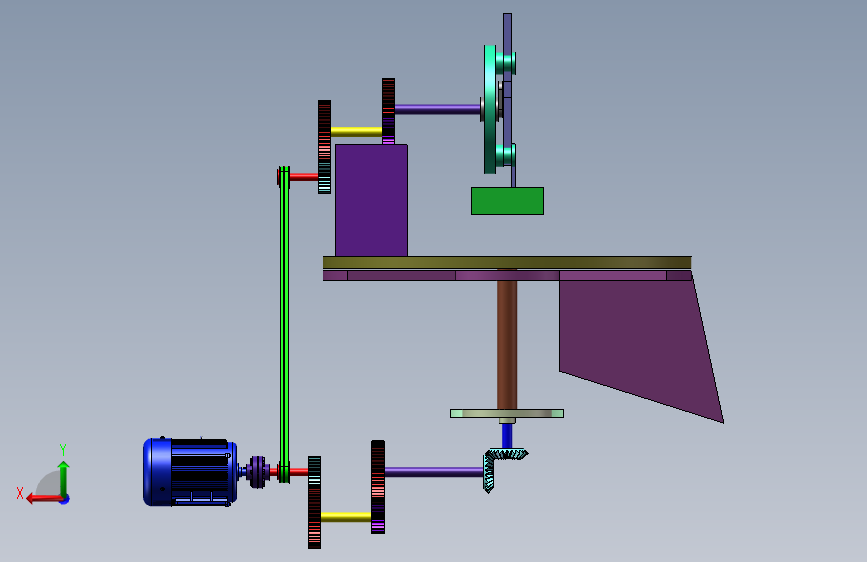The image size is (867, 562).
Task: Select the long green vertical belt
Action: 284,324
